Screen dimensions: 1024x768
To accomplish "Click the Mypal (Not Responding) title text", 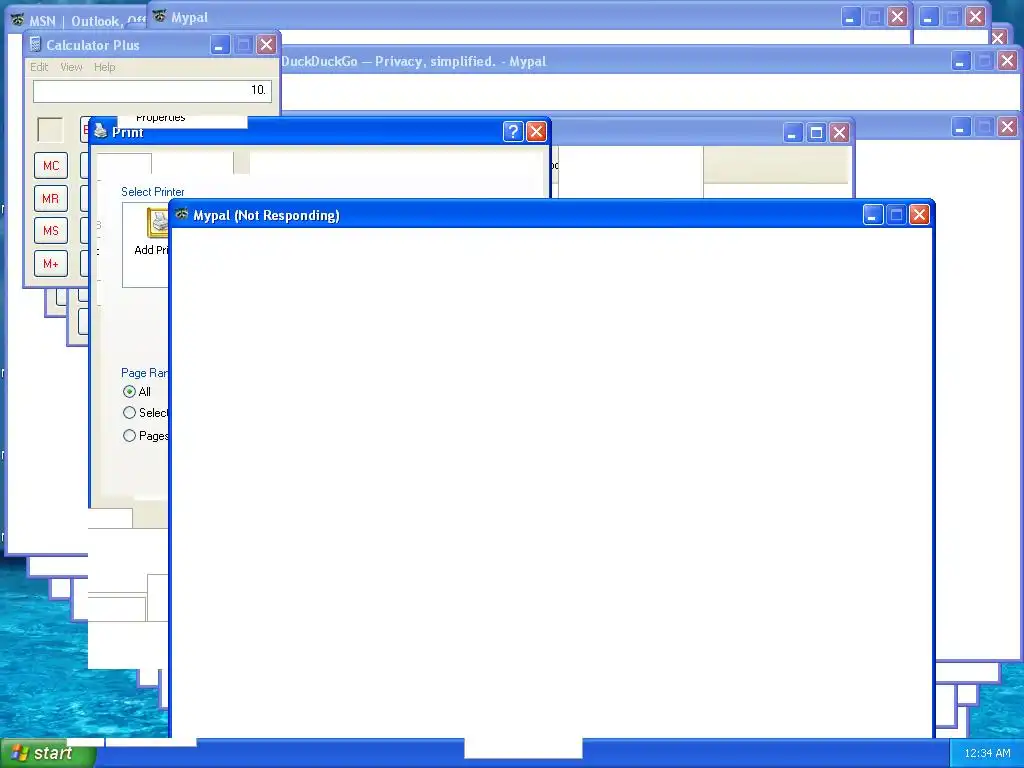I will coord(266,215).
